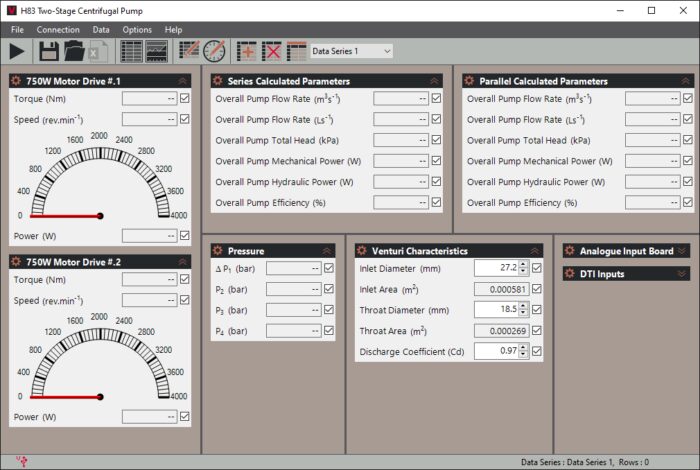Click the Parallel Calculated Parameters gear icon

[x=469, y=81]
